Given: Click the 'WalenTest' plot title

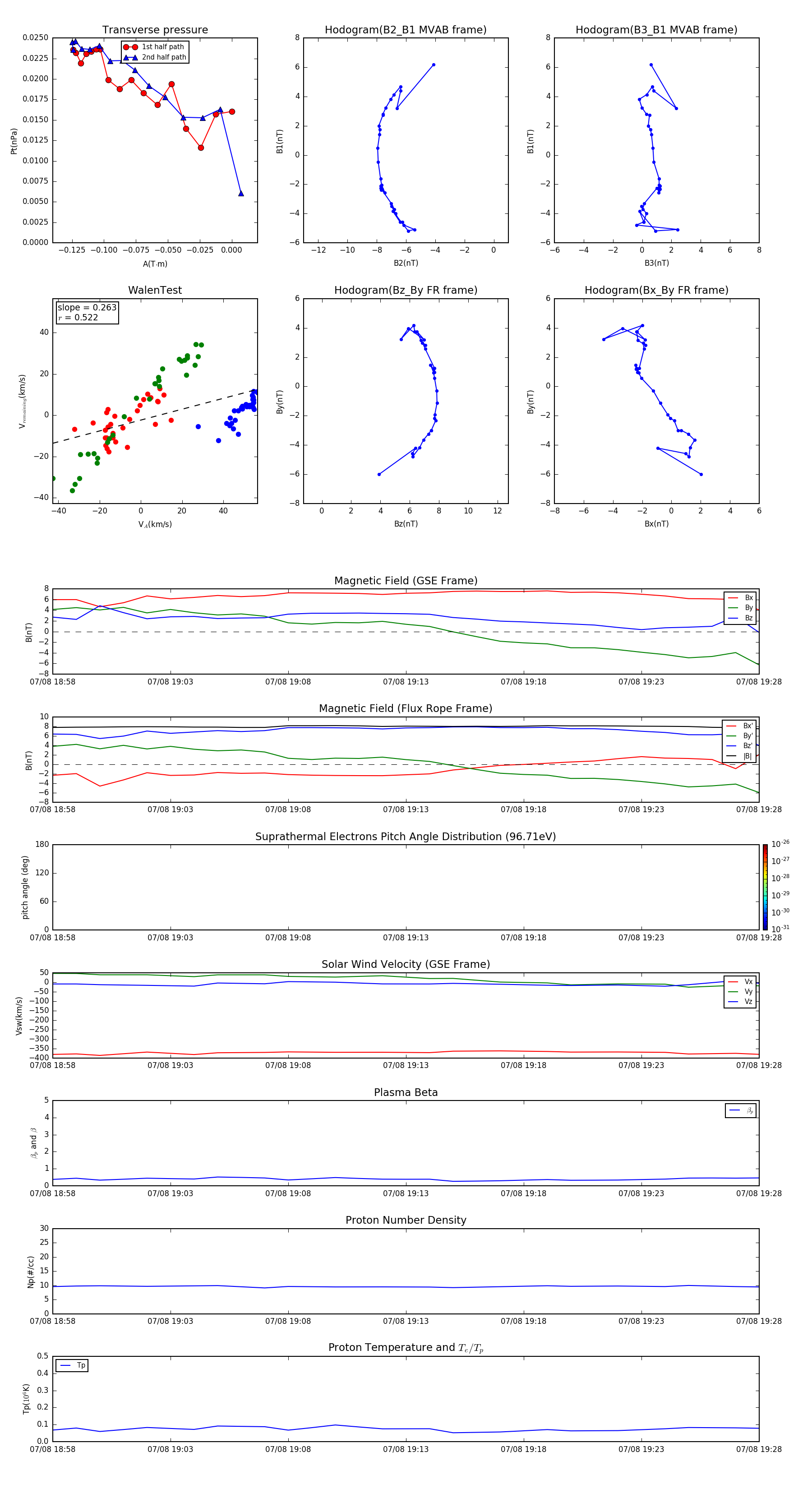Looking at the screenshot, I should [x=155, y=290].
